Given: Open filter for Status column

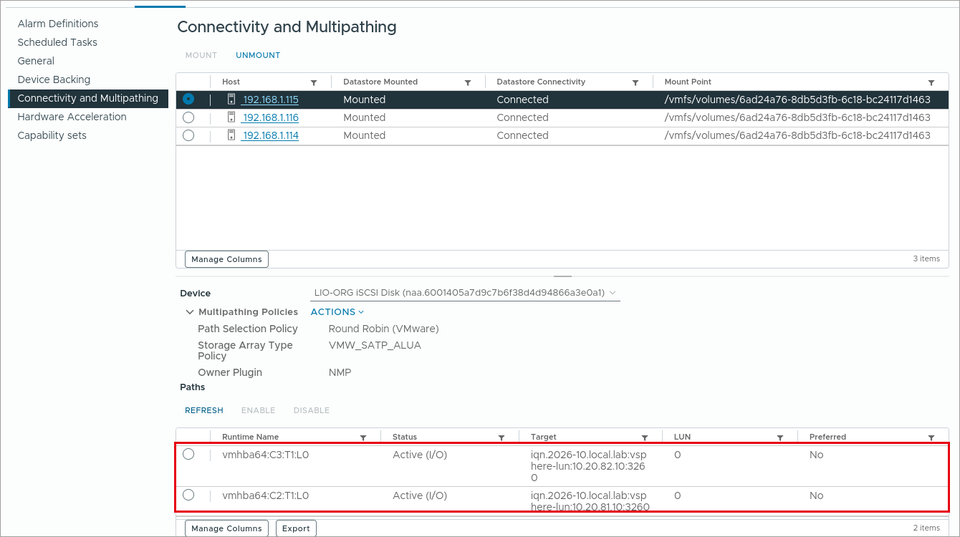Looking at the screenshot, I should point(501,437).
